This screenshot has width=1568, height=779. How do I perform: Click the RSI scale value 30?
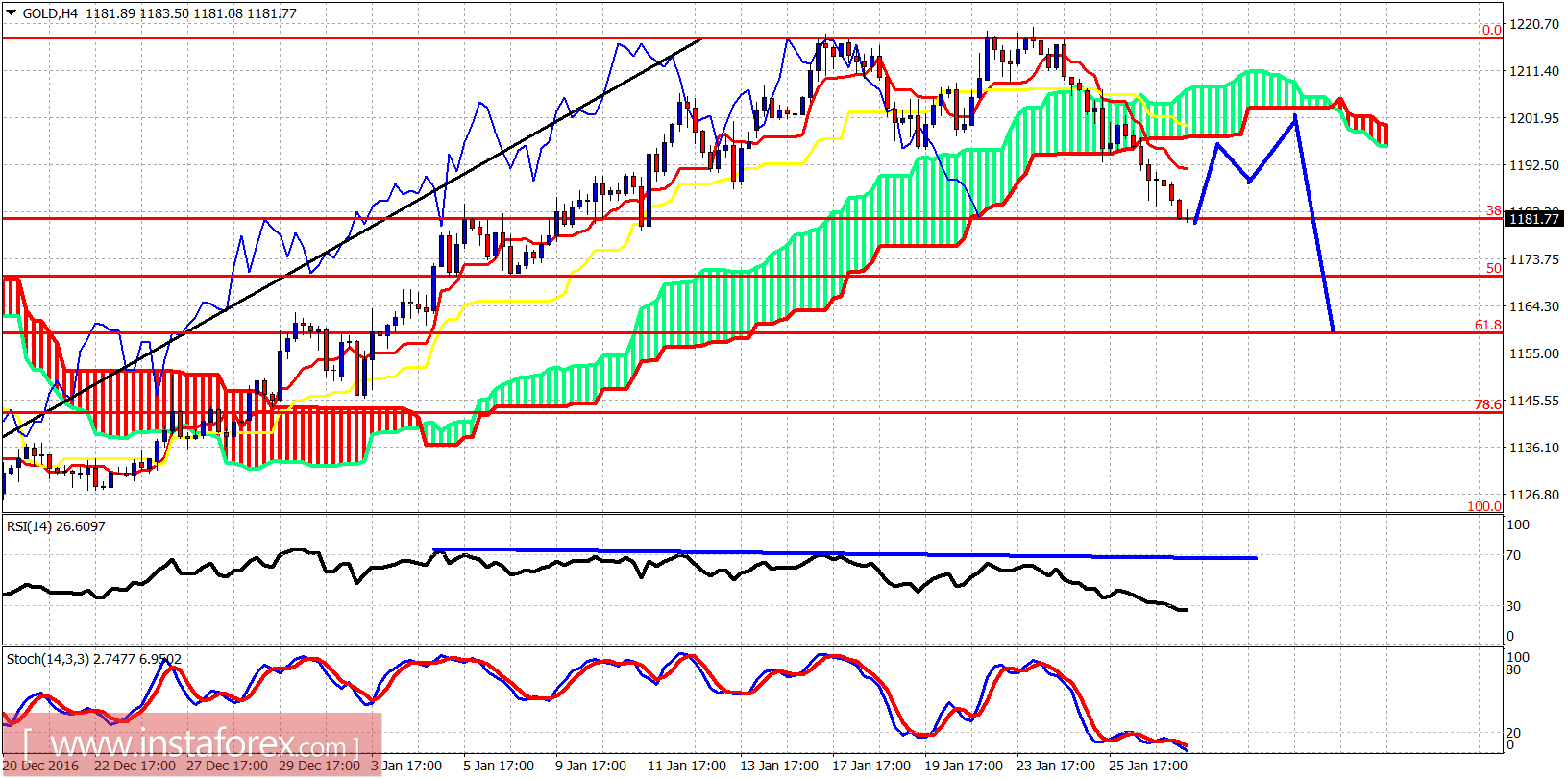tap(1513, 606)
